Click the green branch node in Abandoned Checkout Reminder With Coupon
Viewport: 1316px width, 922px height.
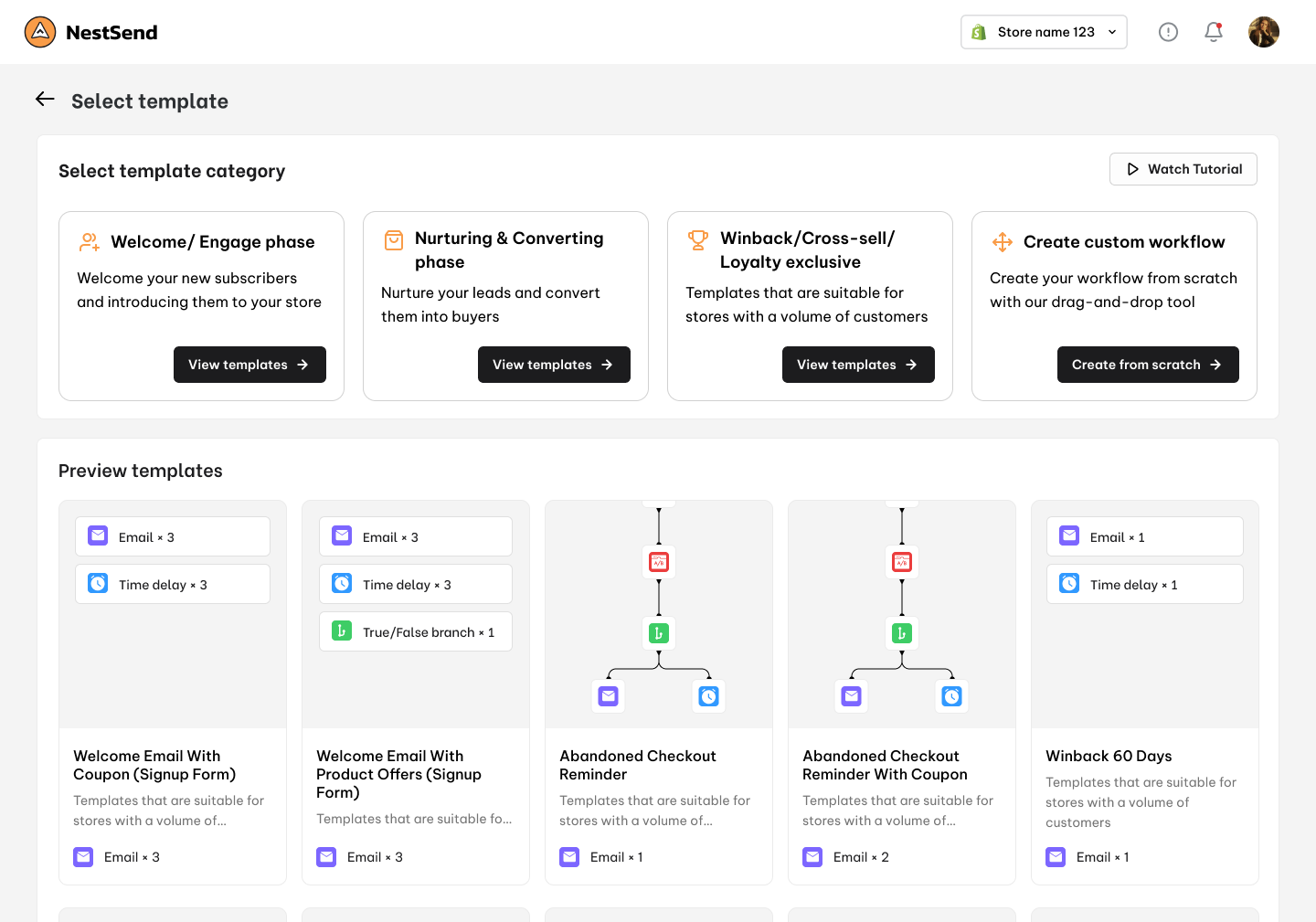[902, 632]
